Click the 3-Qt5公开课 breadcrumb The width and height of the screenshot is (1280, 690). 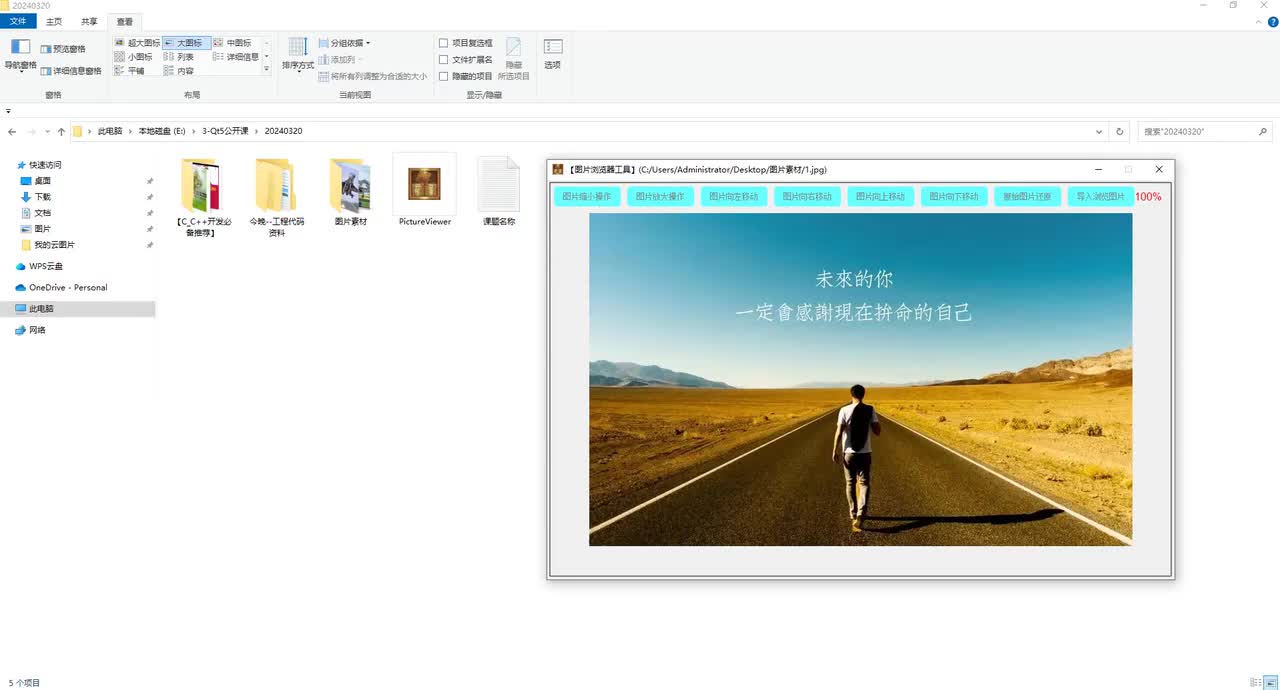pos(225,131)
